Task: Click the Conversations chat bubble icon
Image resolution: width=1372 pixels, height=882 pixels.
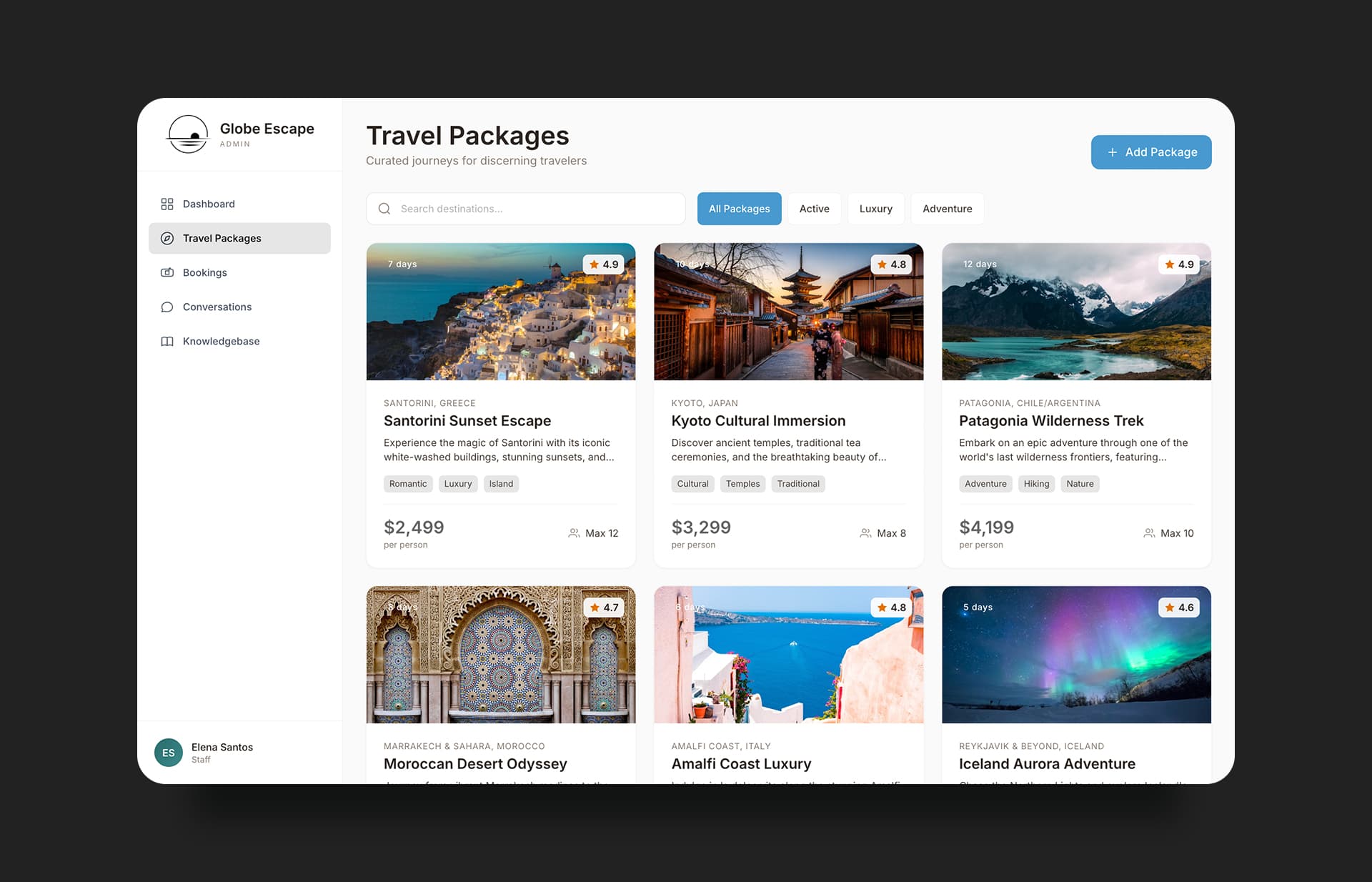Action: pyautogui.click(x=167, y=307)
